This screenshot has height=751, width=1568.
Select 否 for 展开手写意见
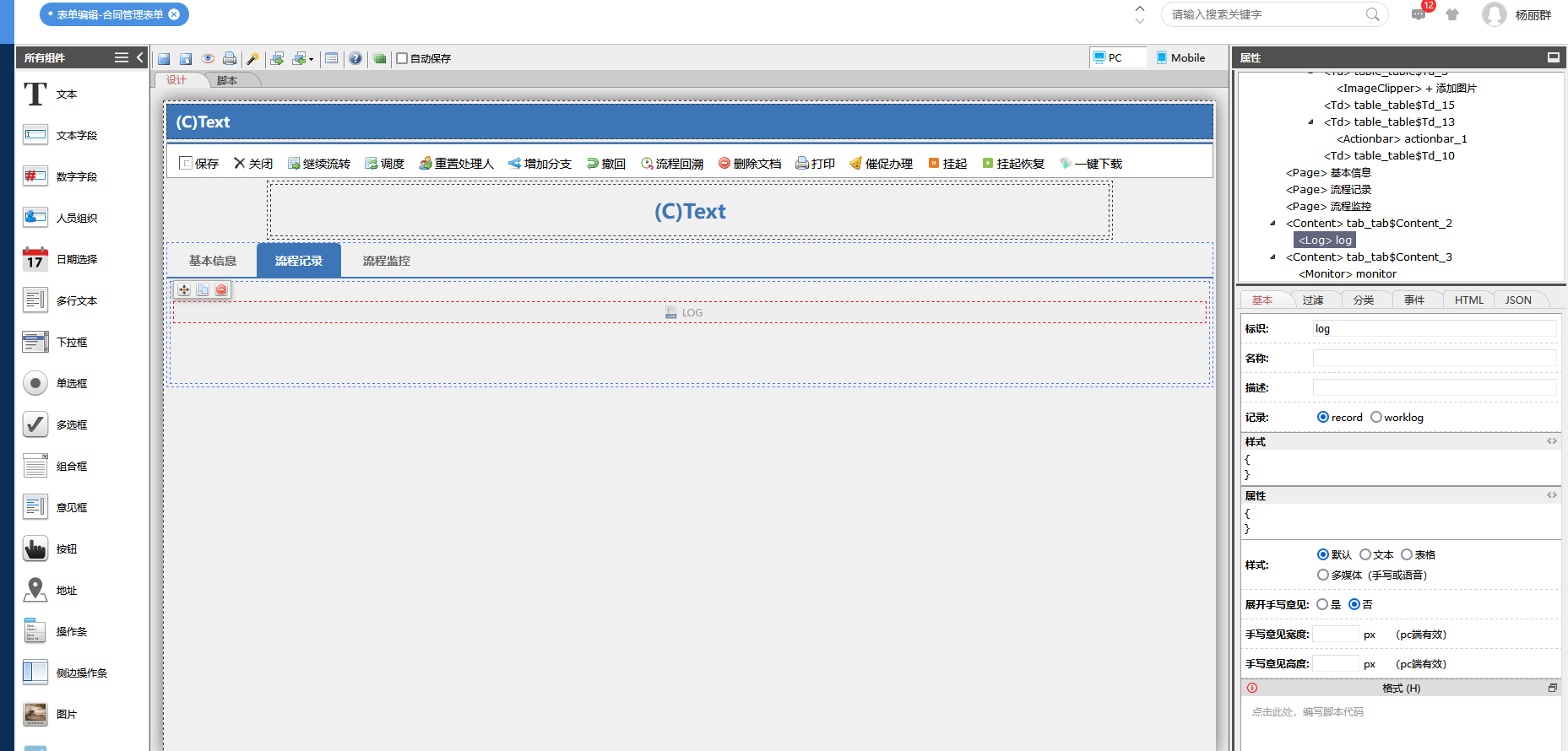point(1354,604)
